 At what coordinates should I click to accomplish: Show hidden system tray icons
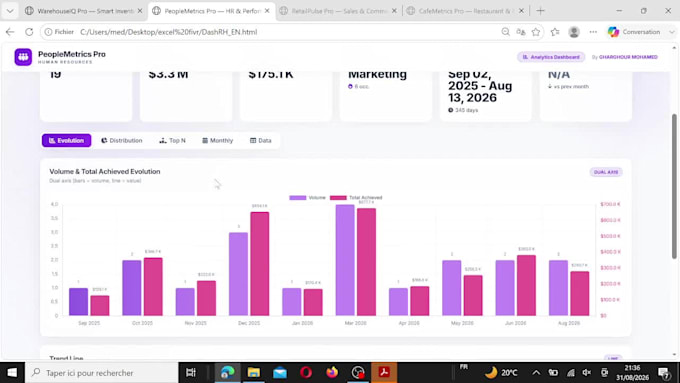coord(536,373)
